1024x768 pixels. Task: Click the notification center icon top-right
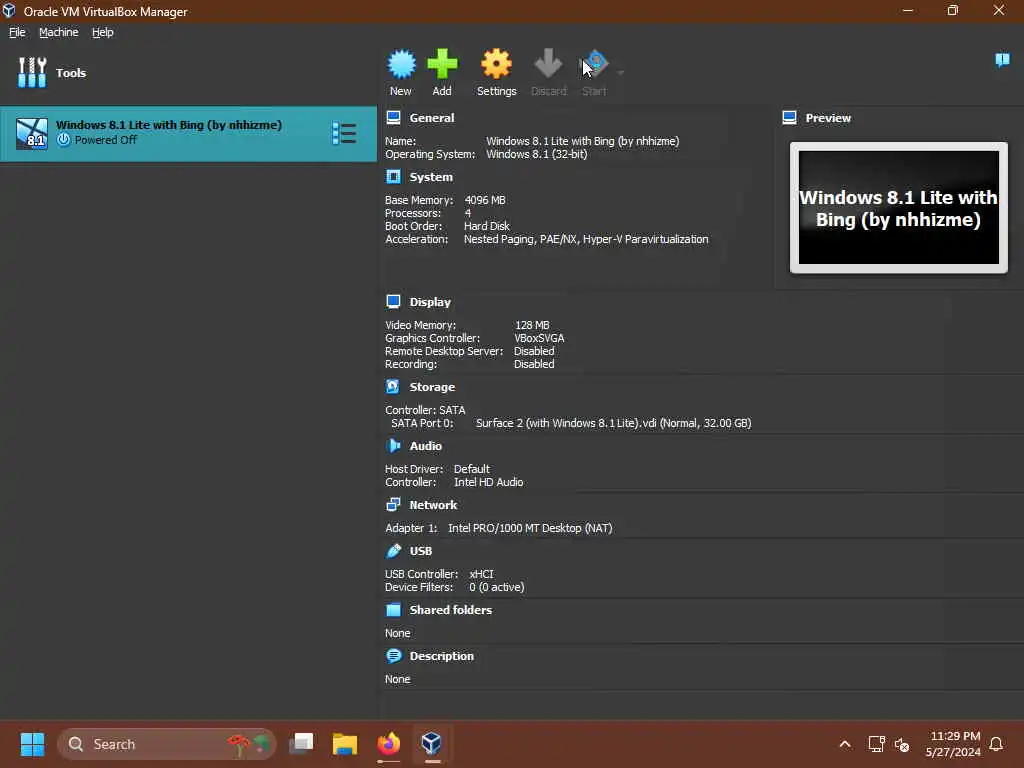(x=1002, y=61)
